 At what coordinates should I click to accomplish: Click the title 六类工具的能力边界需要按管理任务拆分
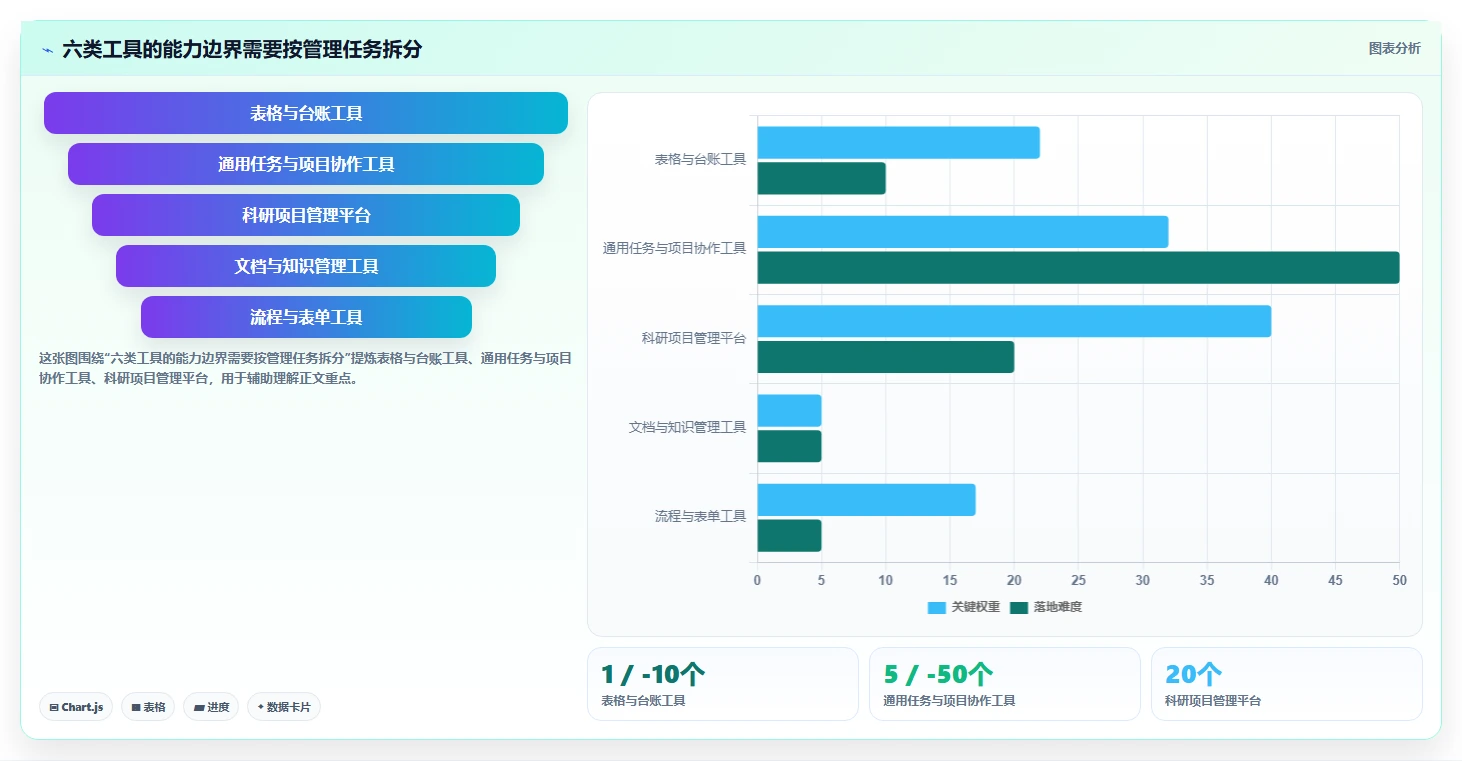pos(242,49)
